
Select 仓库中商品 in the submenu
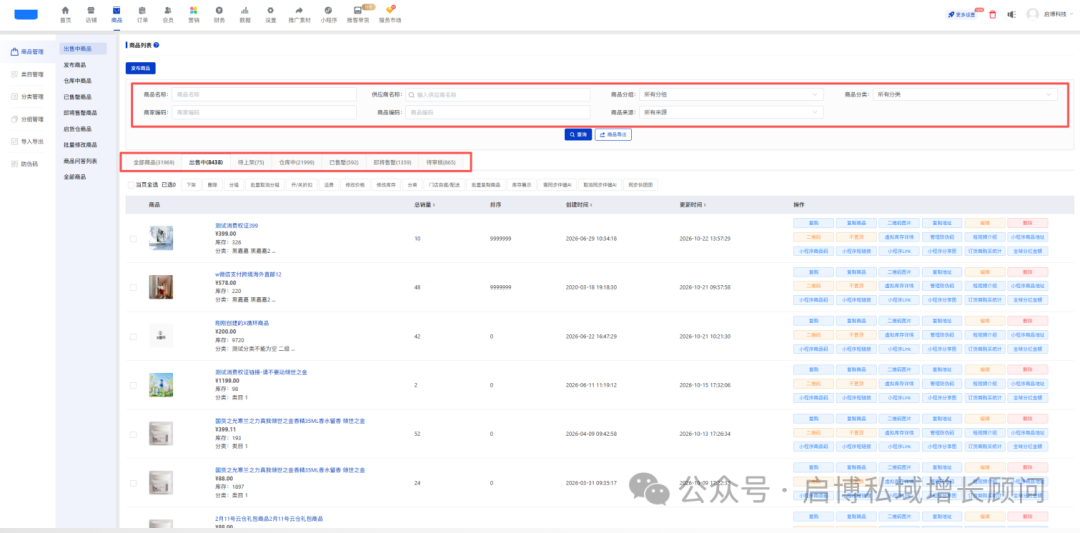coord(76,81)
